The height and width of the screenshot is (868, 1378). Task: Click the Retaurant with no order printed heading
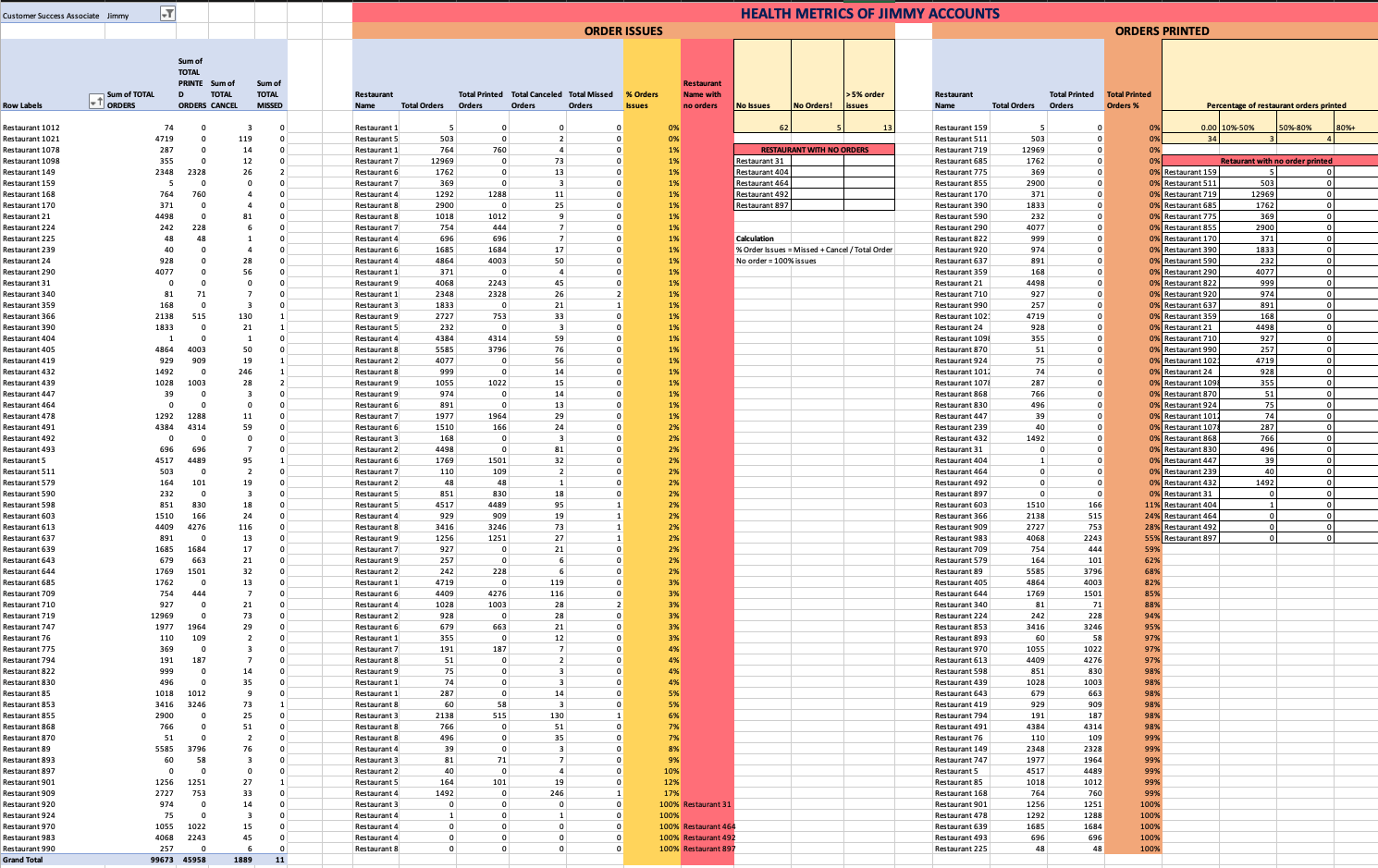[1275, 161]
